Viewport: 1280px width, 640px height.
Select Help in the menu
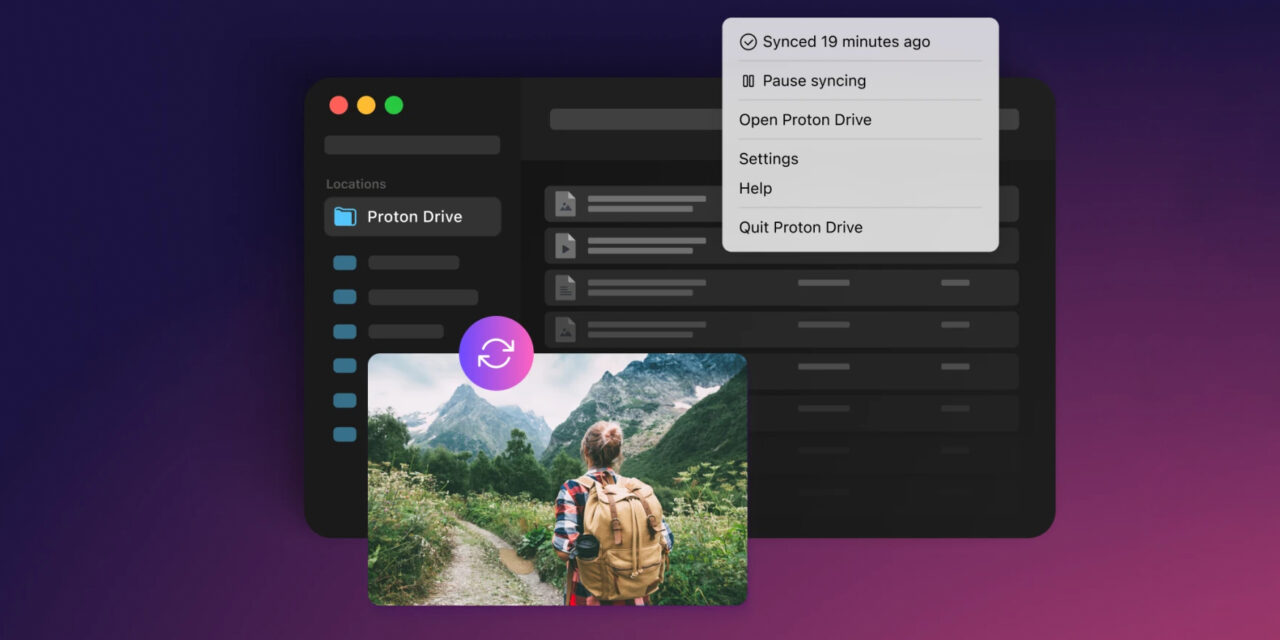click(x=755, y=188)
